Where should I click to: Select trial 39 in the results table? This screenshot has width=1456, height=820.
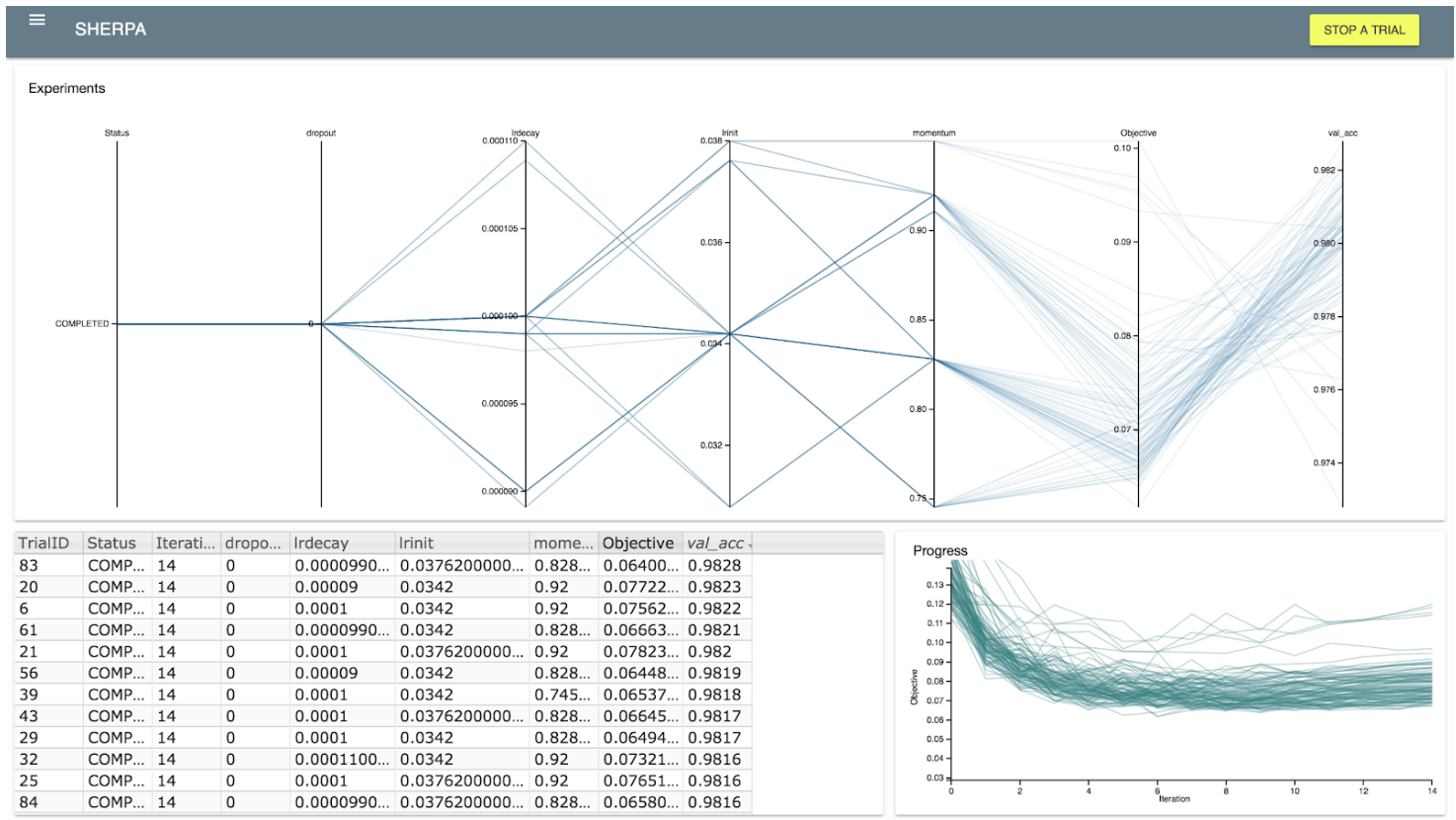coord(296,694)
